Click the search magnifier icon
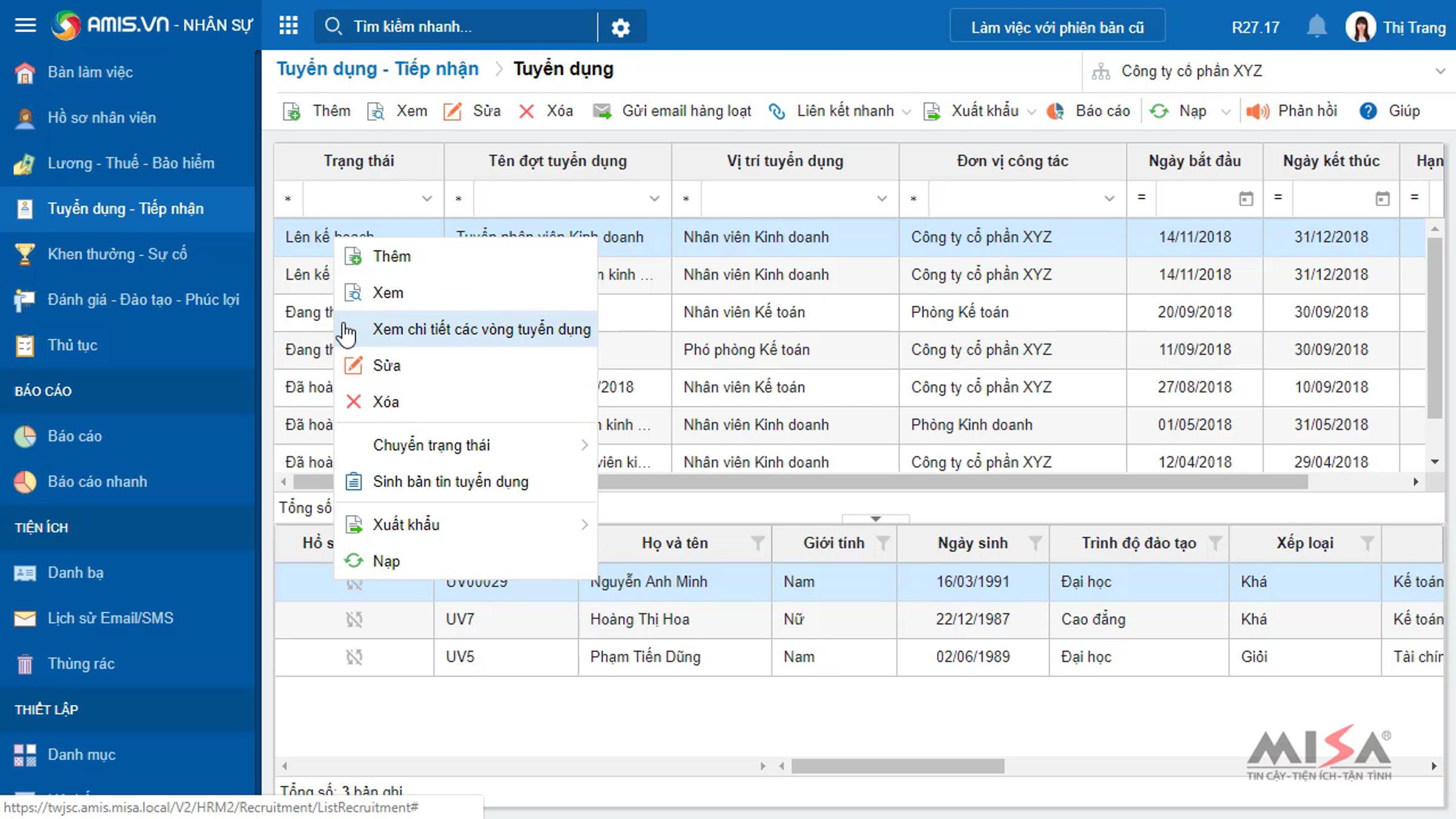Image resolution: width=1456 pixels, height=819 pixels. pos(333,26)
